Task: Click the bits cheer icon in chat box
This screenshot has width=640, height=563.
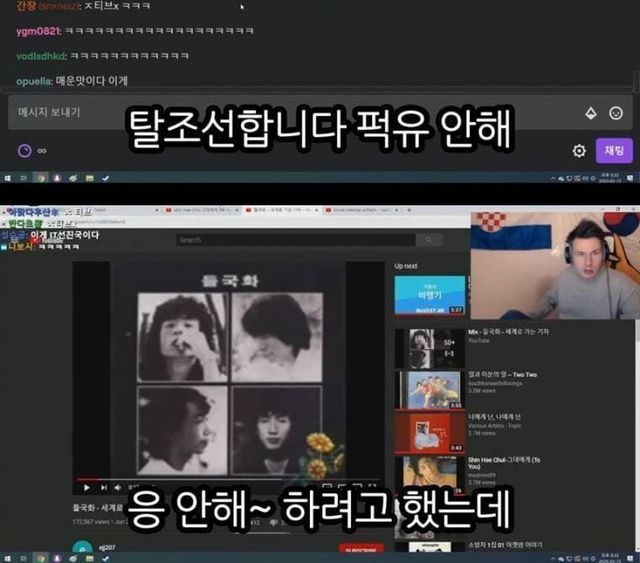Action: 590,113
